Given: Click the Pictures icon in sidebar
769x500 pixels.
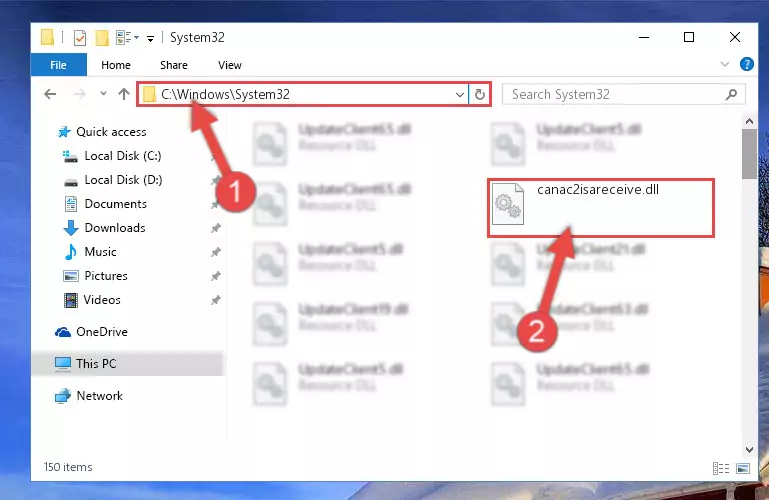Looking at the screenshot, I should (71, 276).
